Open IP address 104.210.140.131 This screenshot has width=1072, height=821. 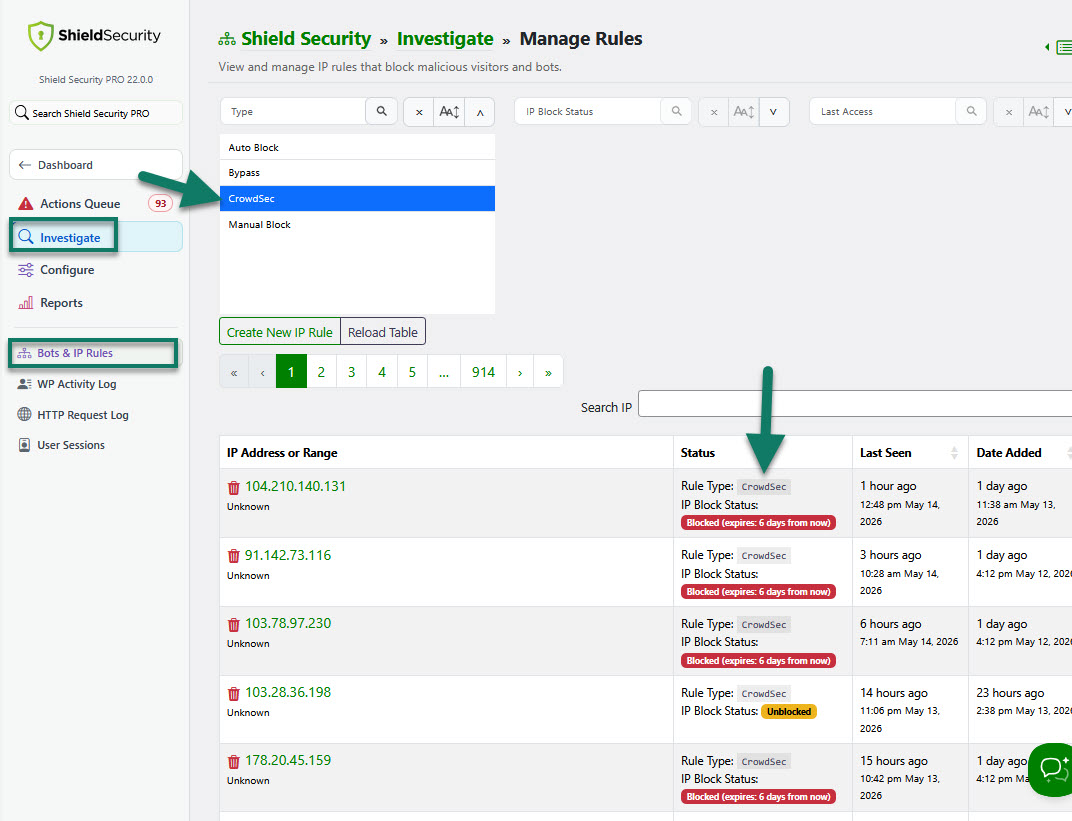click(x=295, y=486)
